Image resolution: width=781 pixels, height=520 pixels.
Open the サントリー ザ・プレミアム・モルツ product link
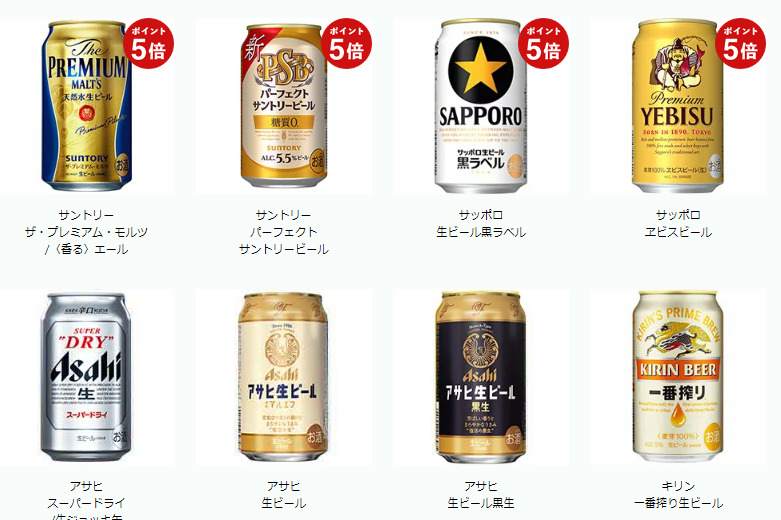tap(86, 232)
